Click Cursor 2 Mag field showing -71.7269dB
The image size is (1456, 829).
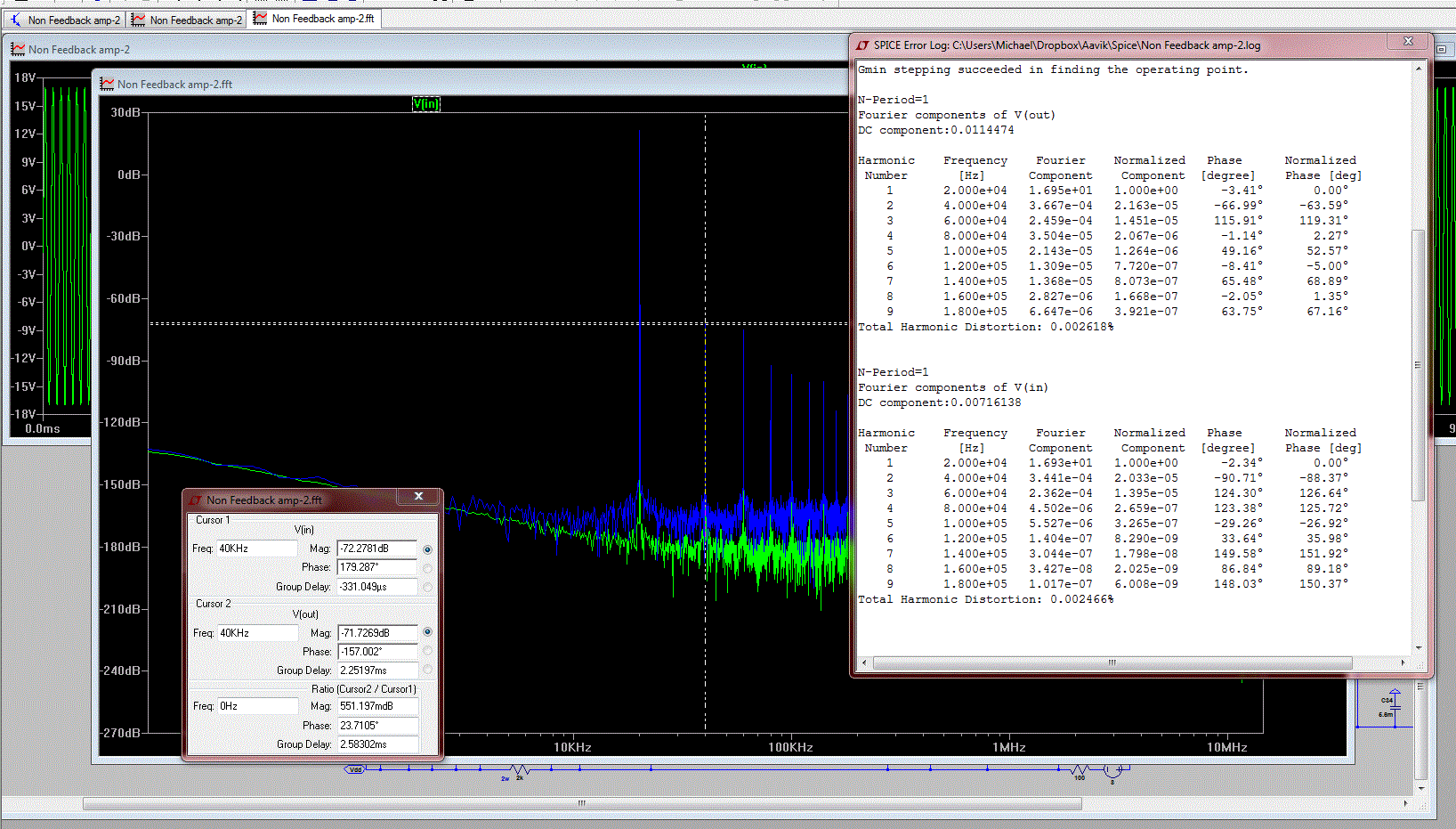tap(377, 633)
